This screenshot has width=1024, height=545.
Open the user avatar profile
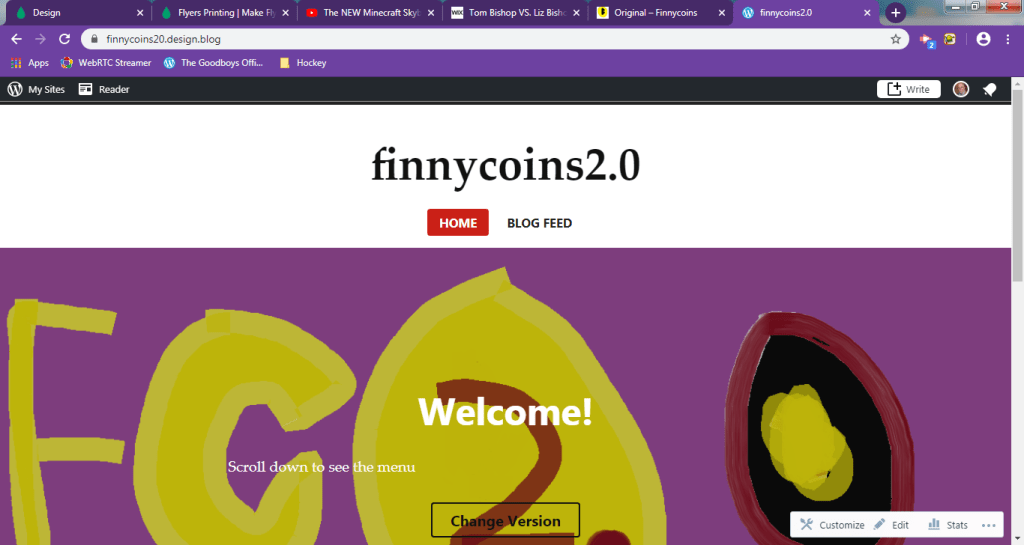pyautogui.click(x=961, y=89)
